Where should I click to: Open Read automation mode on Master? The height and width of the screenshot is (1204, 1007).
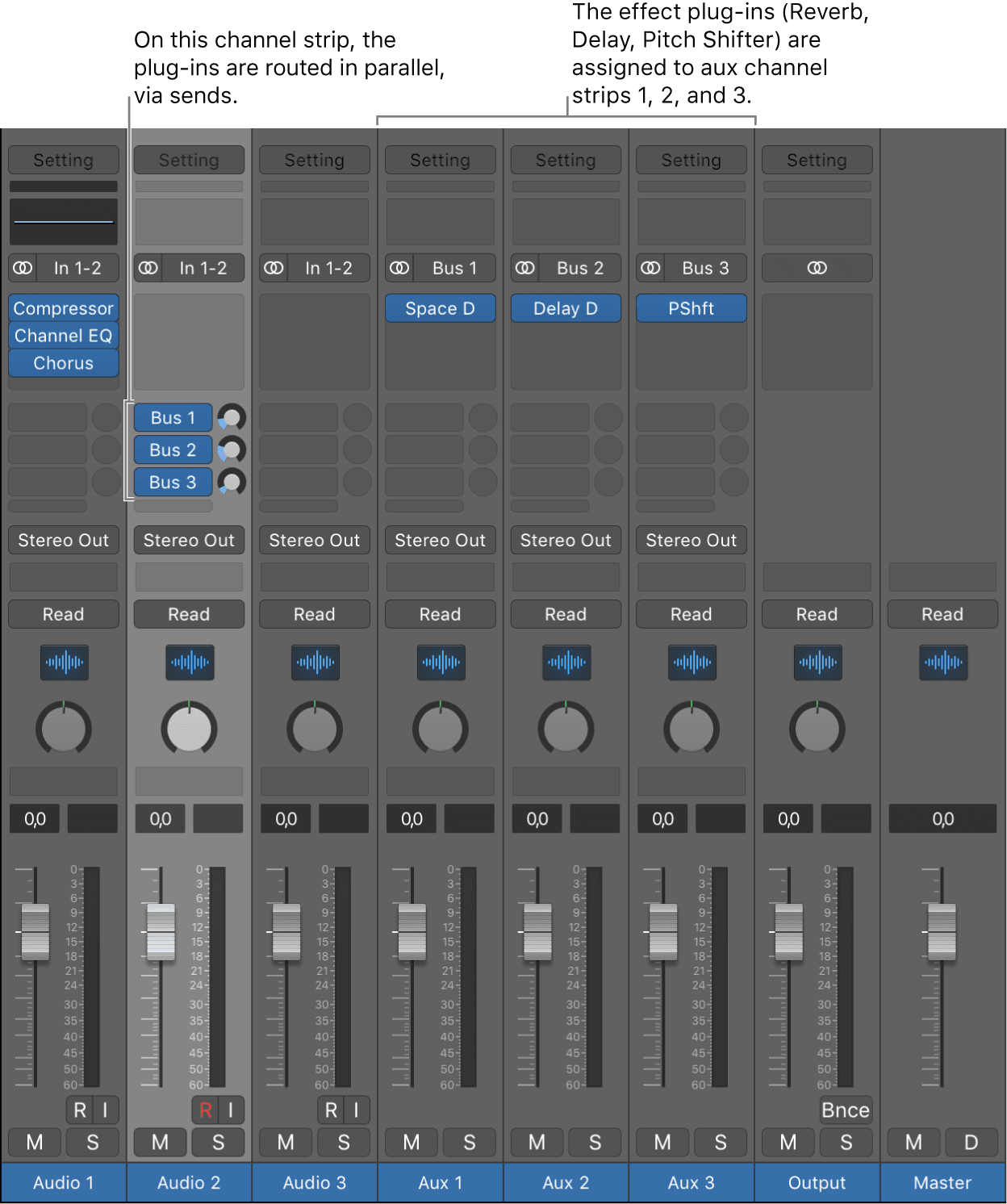943,614
